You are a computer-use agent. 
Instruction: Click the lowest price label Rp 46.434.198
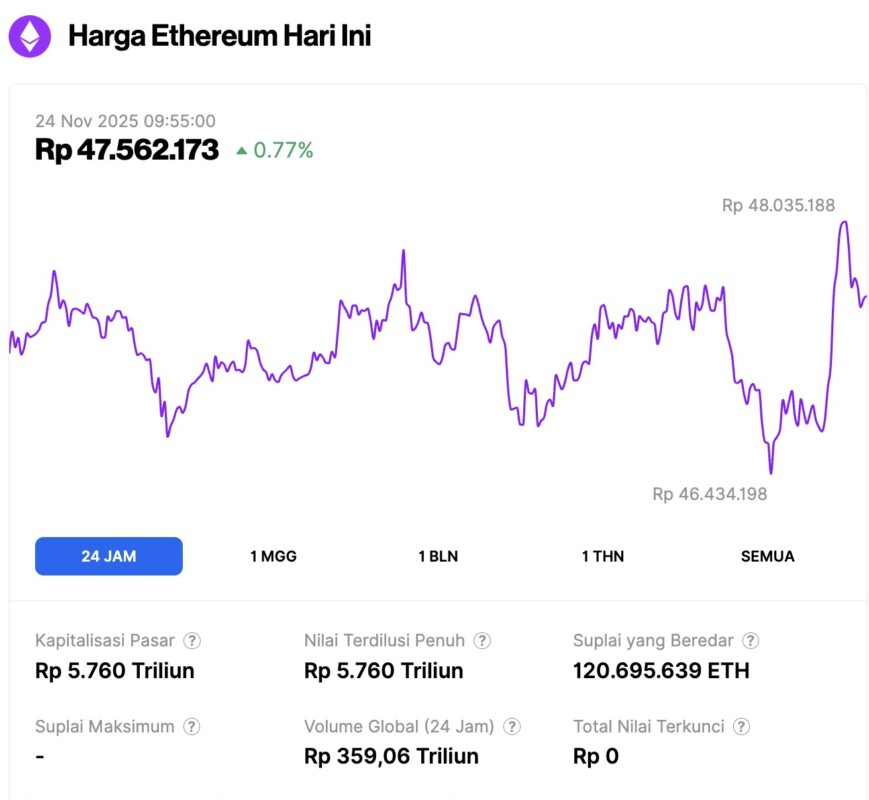point(709,494)
